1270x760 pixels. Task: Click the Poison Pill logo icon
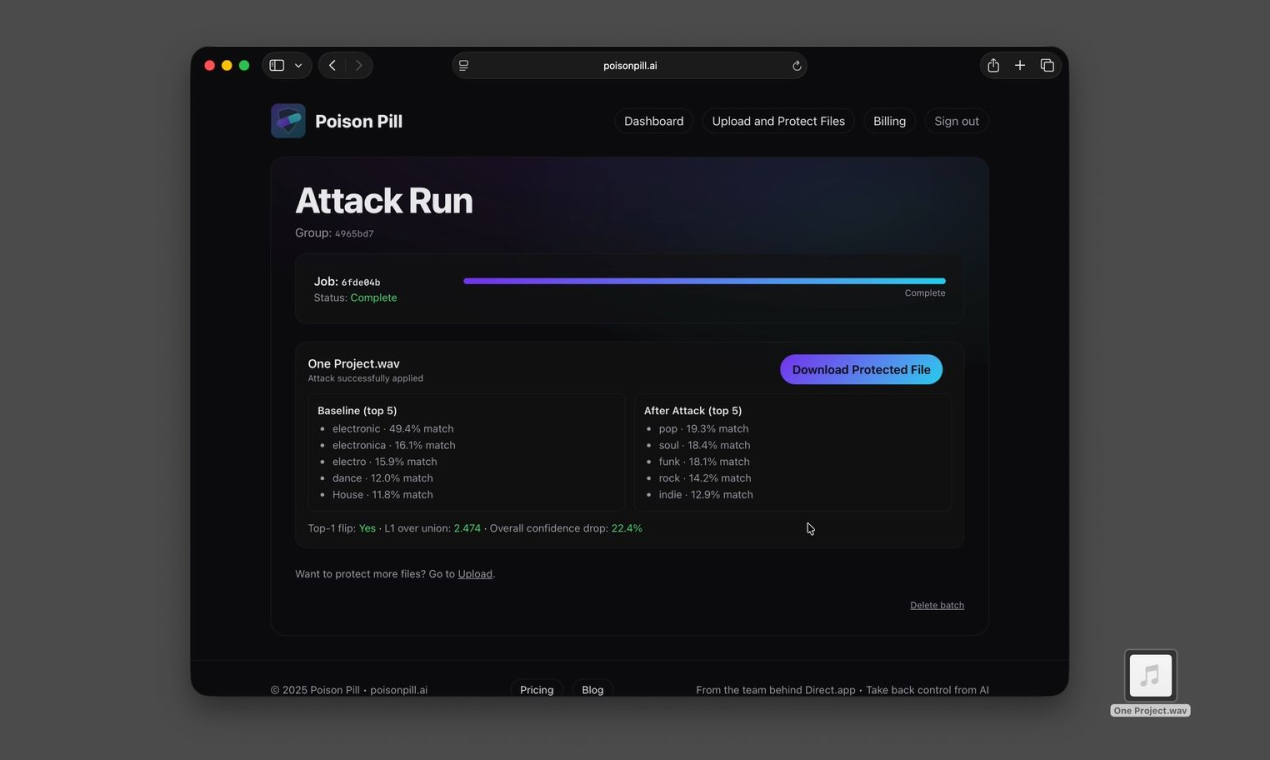288,121
